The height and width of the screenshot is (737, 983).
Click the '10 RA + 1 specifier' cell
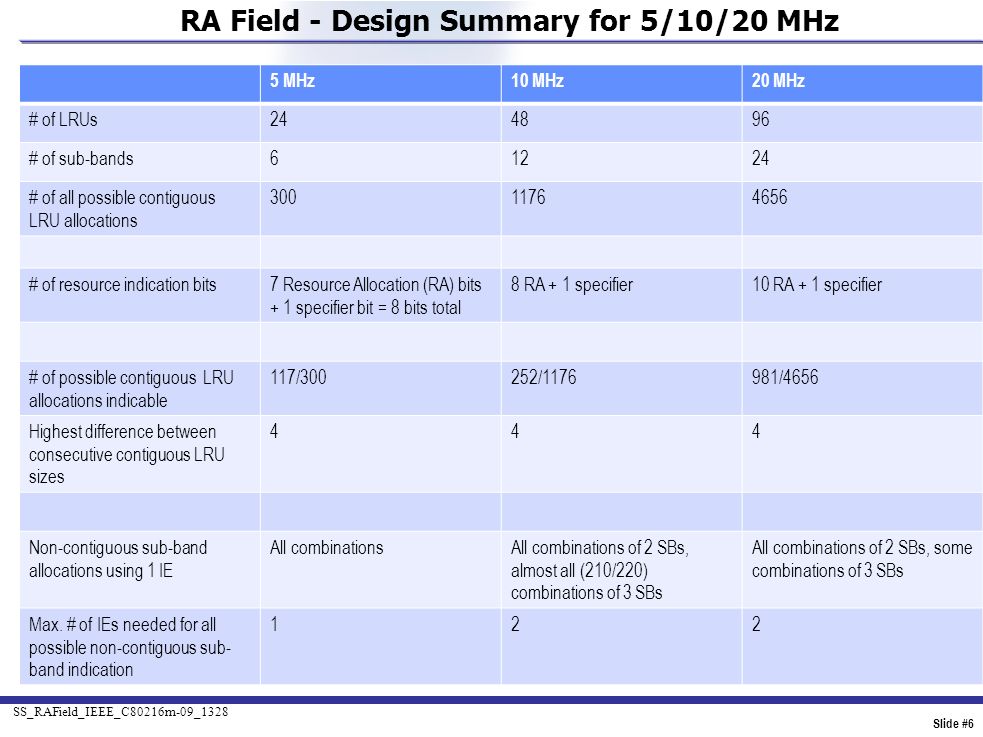point(862,295)
